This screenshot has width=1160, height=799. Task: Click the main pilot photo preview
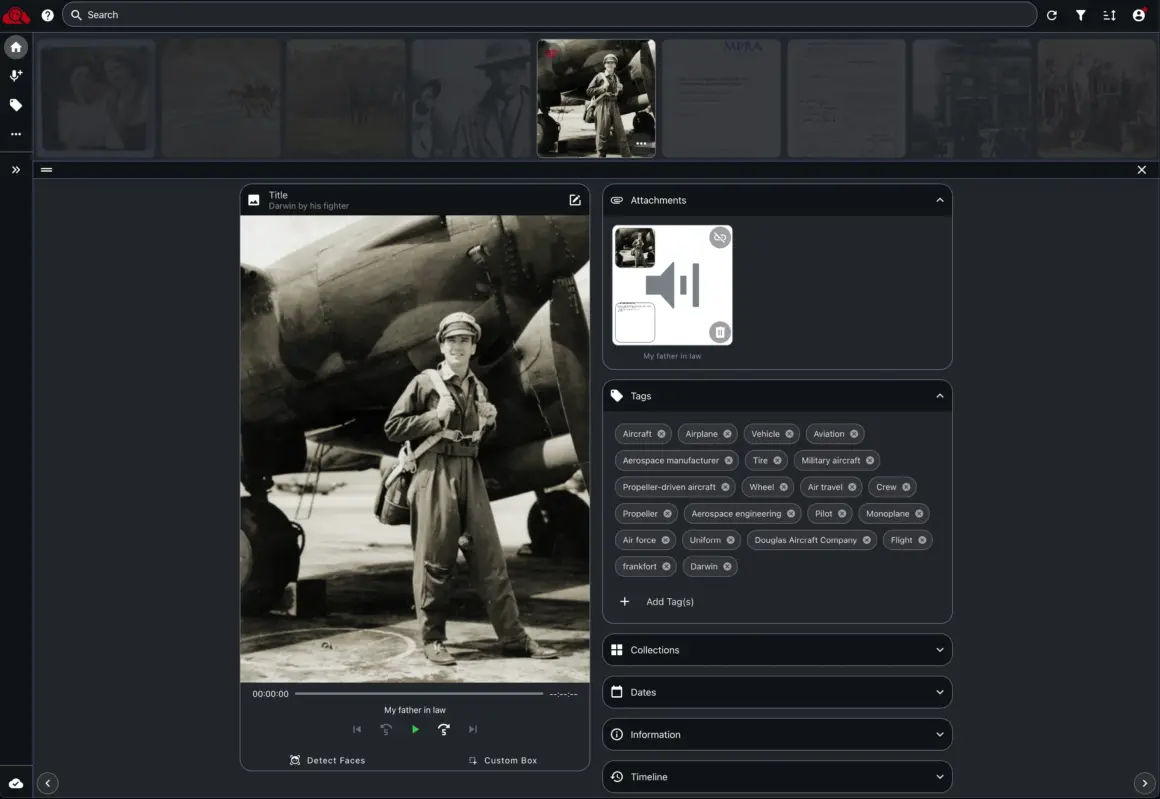click(x=415, y=449)
